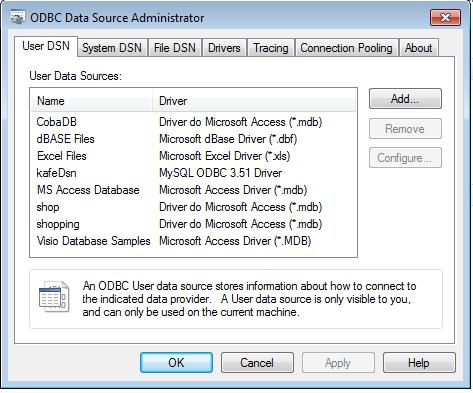The image size is (473, 393).
Task: Open the About tab
Action: pyautogui.click(x=418, y=48)
